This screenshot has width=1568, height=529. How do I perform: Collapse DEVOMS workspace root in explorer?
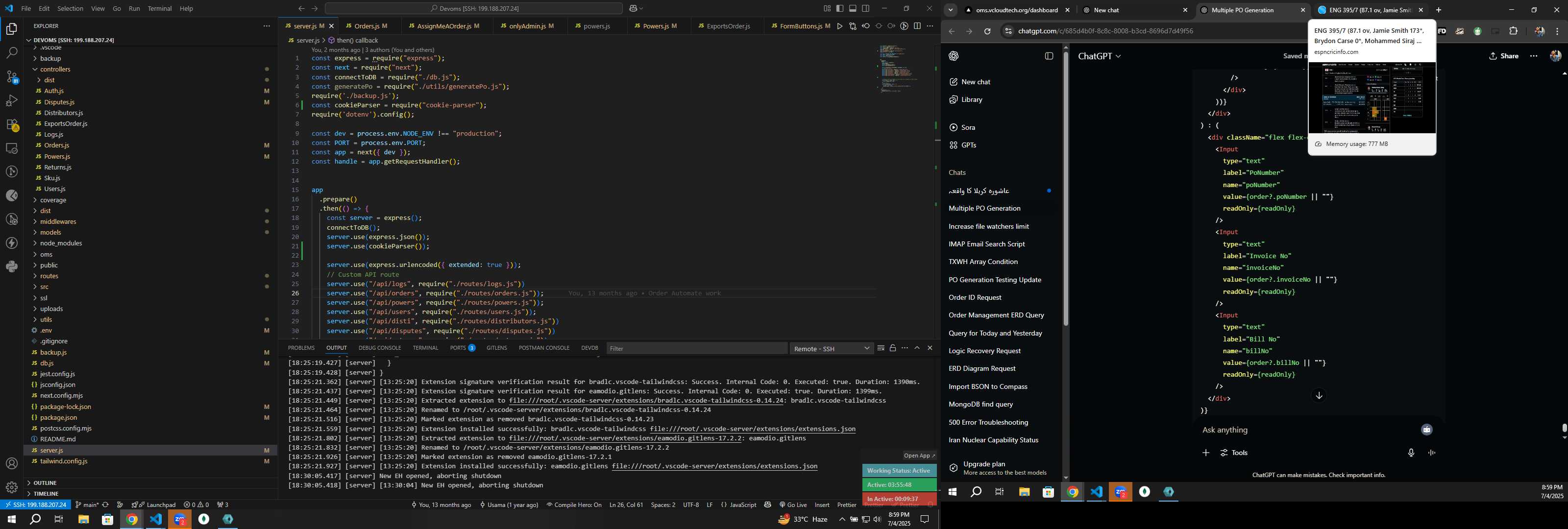[73, 40]
